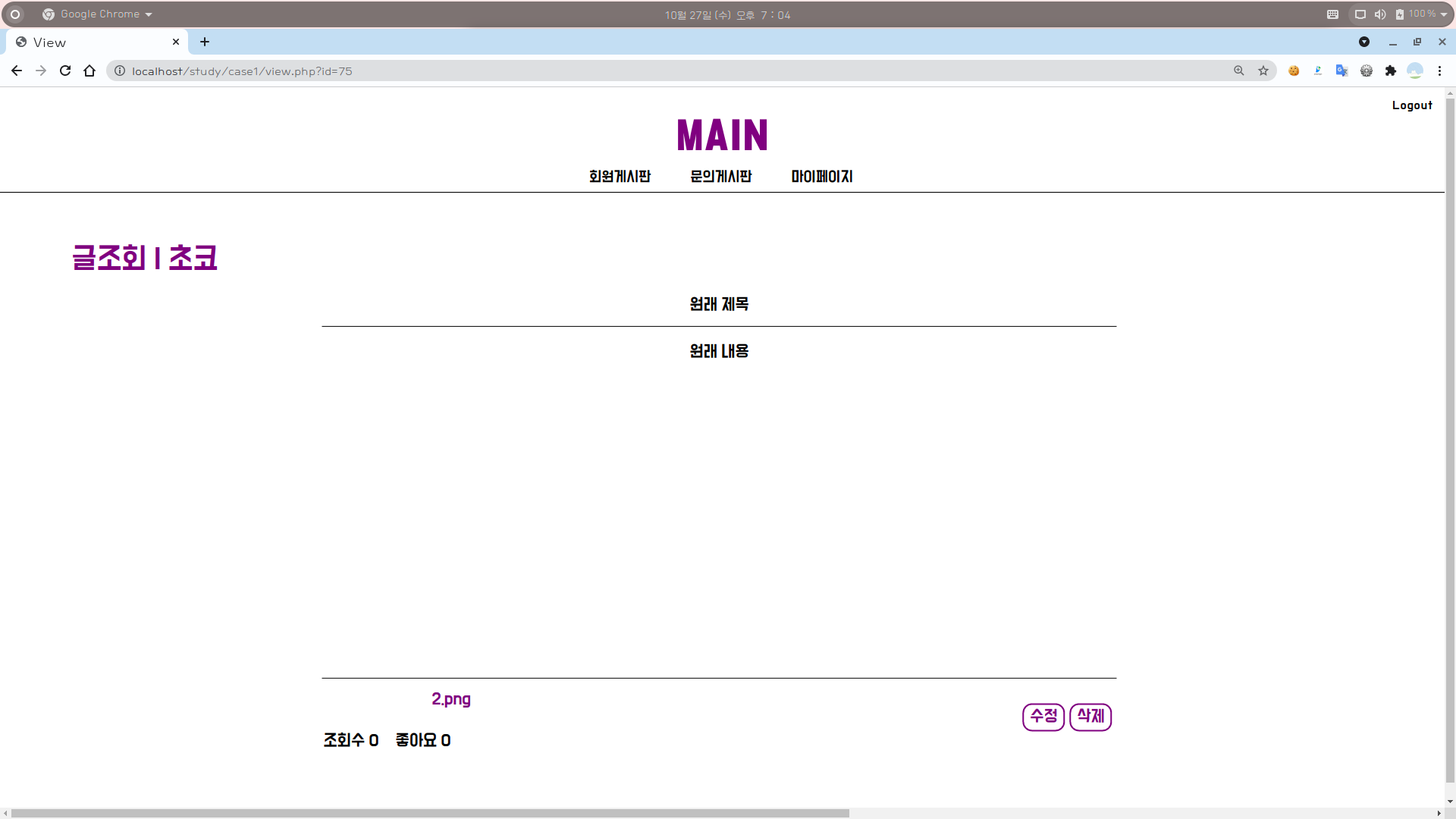
Task: Expand the tab search dropdown
Action: point(1364,42)
